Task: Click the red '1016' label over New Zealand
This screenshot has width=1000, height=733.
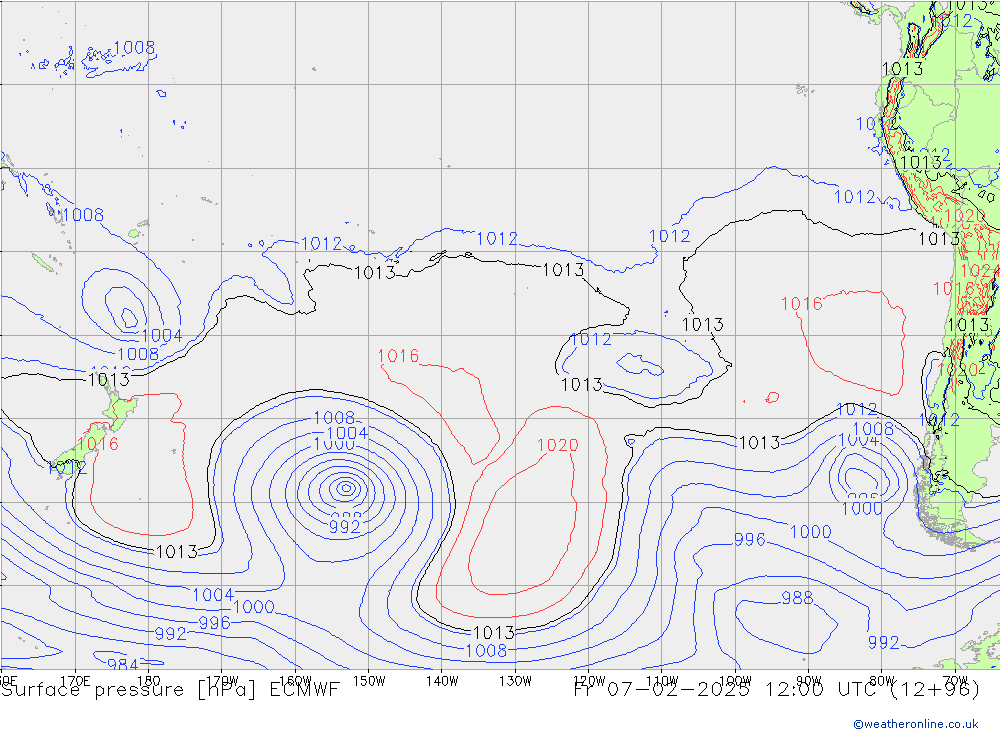Action: tap(98, 443)
